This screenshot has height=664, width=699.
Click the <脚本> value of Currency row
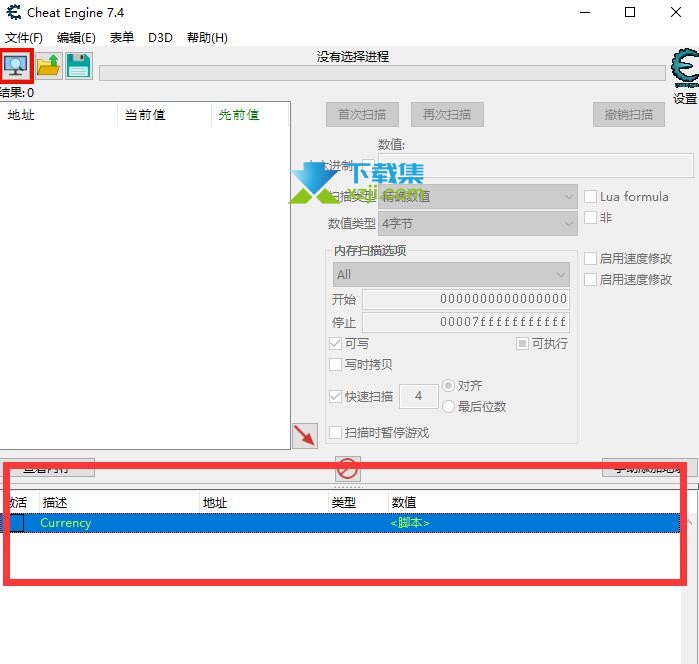point(410,523)
